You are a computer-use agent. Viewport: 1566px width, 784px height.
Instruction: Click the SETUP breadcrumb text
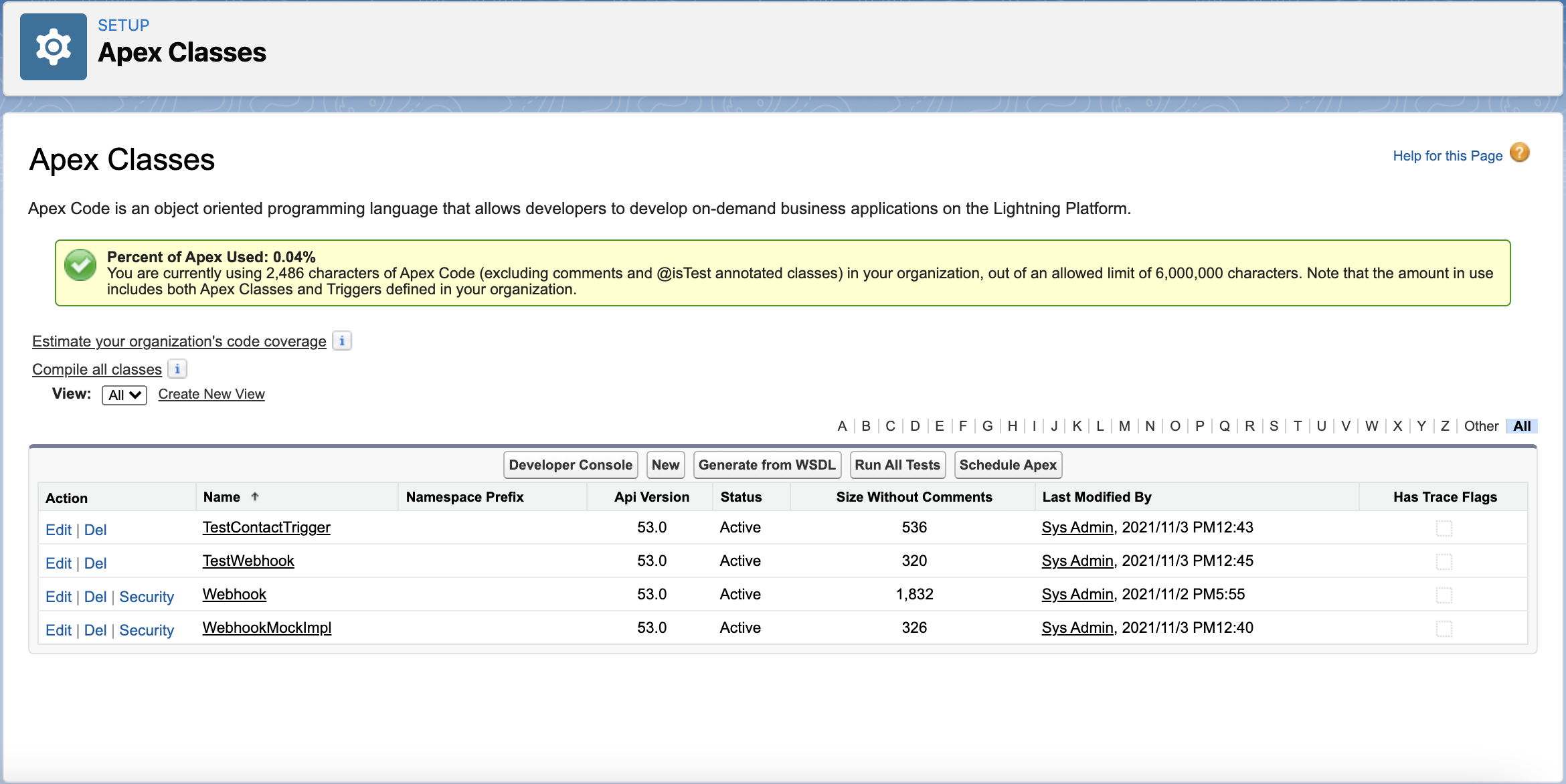[x=123, y=25]
